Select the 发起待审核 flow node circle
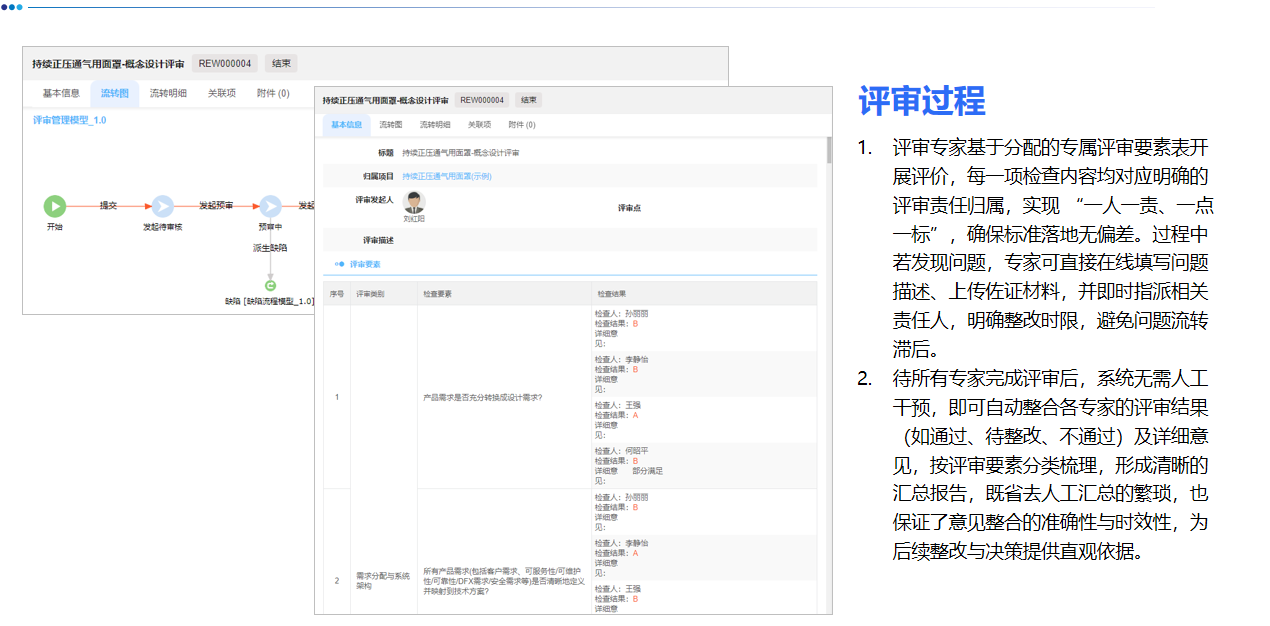Screen dimensions: 1270x626 click(x=163, y=206)
